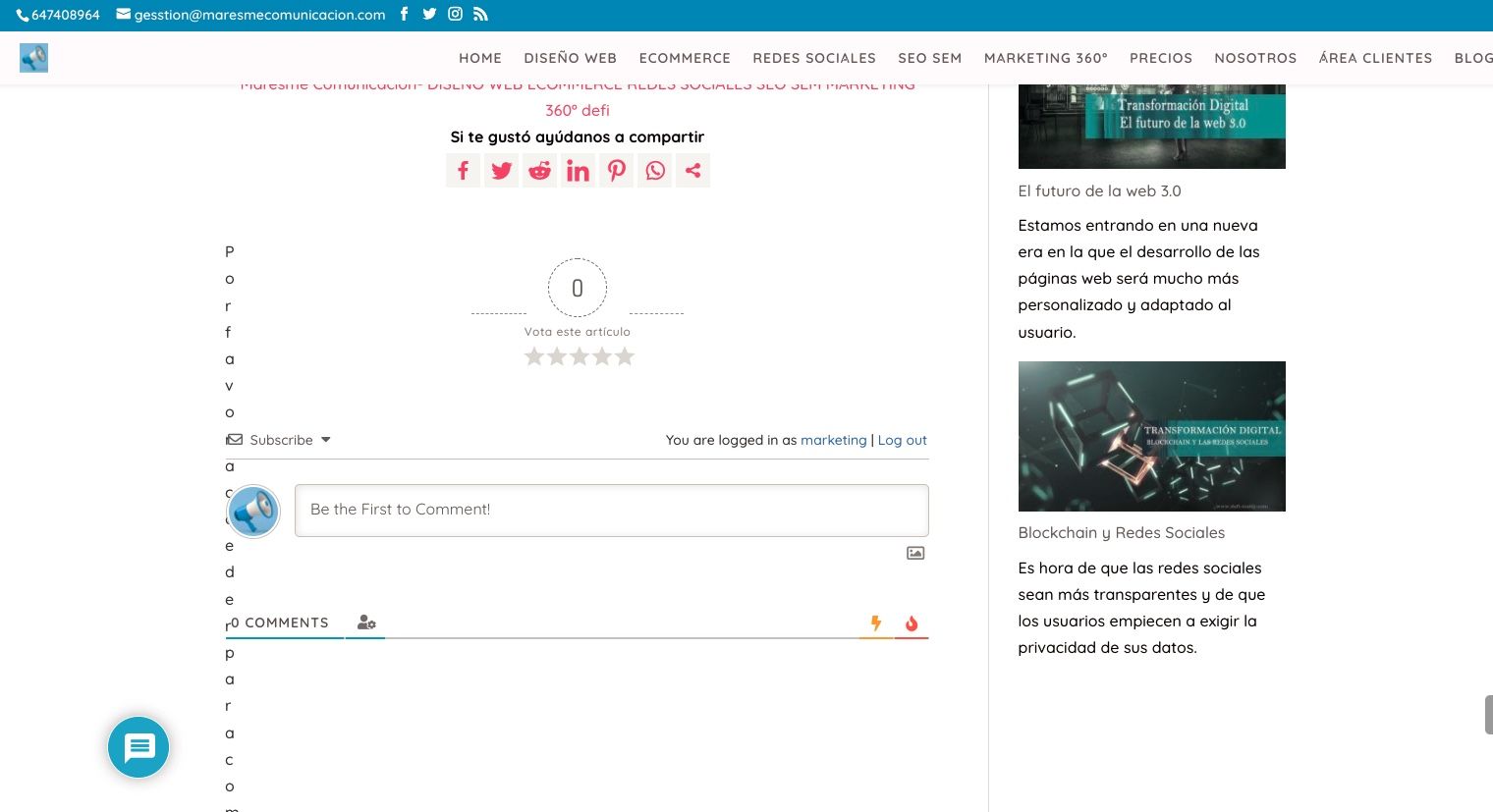
Task: Rate the article three stars
Action: [x=580, y=356]
